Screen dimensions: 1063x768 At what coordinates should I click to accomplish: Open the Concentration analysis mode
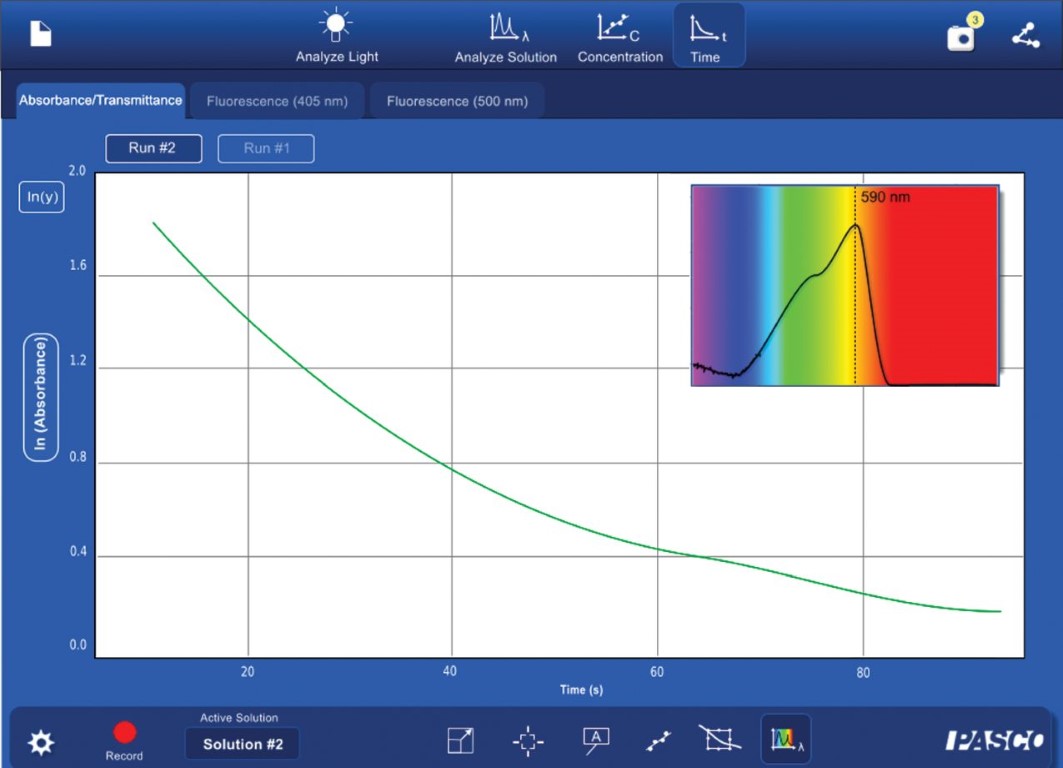[x=620, y=37]
